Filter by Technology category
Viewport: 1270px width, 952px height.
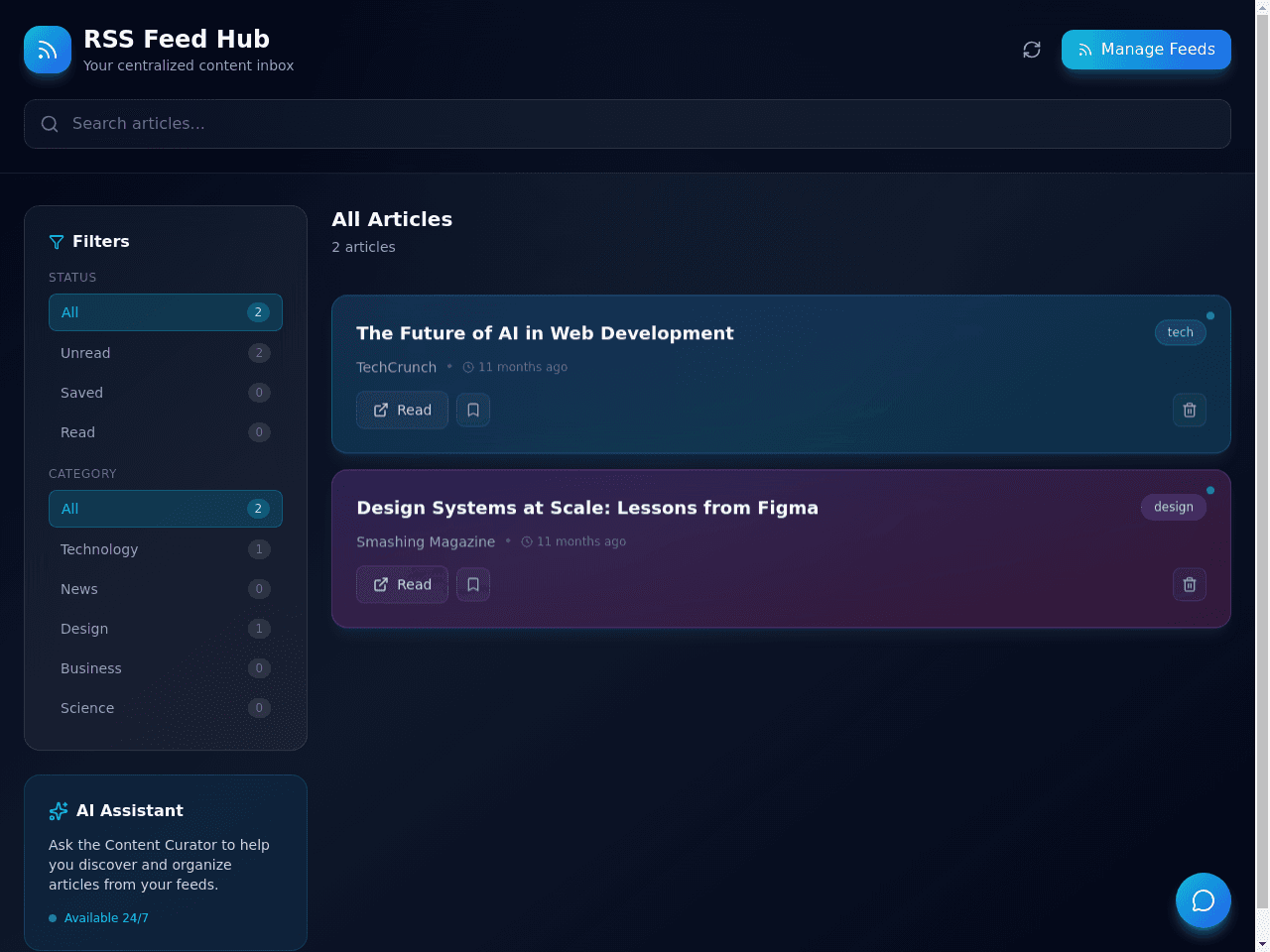166,549
